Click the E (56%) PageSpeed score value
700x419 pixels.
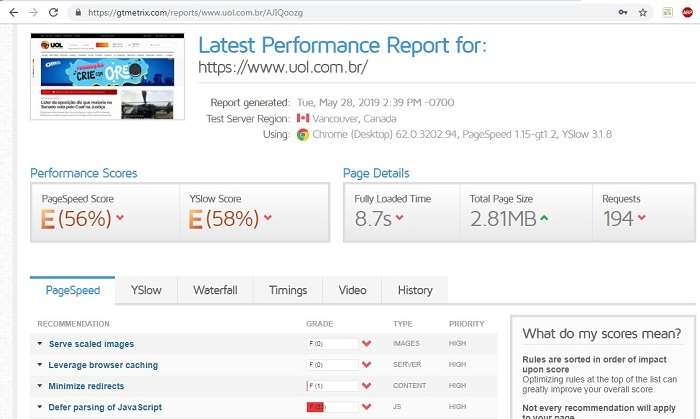(x=76, y=219)
